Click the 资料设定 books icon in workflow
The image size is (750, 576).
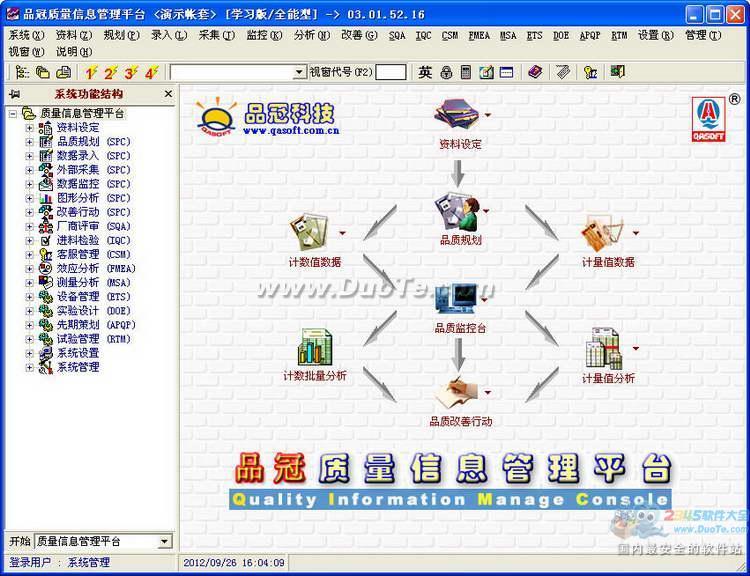(457, 114)
